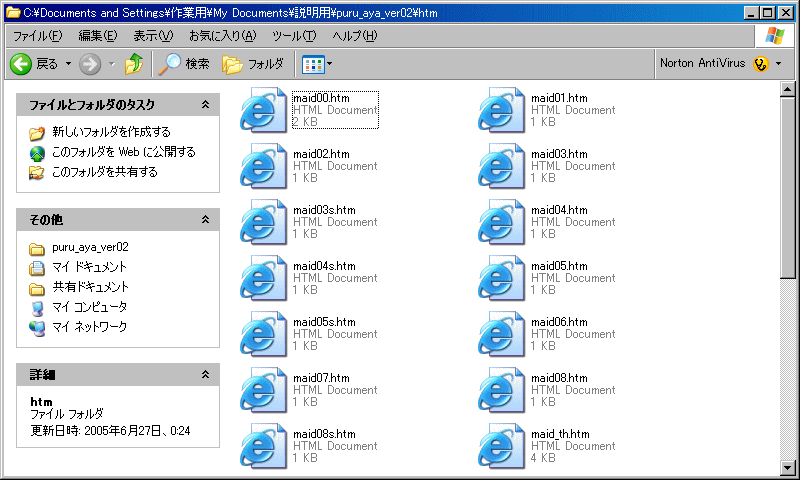
Task: Click the globe Web publish icon
Action: pos(37,153)
